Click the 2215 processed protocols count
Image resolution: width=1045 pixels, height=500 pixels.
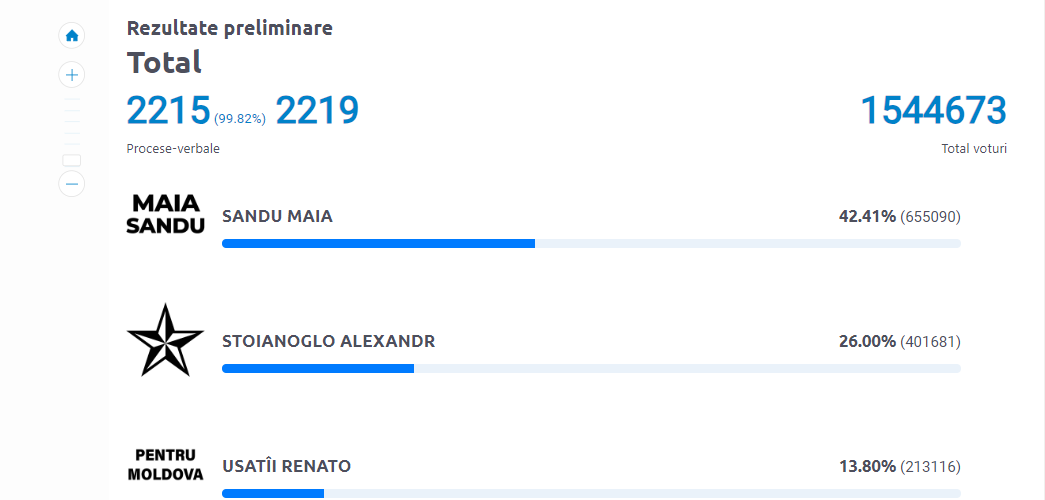(168, 111)
